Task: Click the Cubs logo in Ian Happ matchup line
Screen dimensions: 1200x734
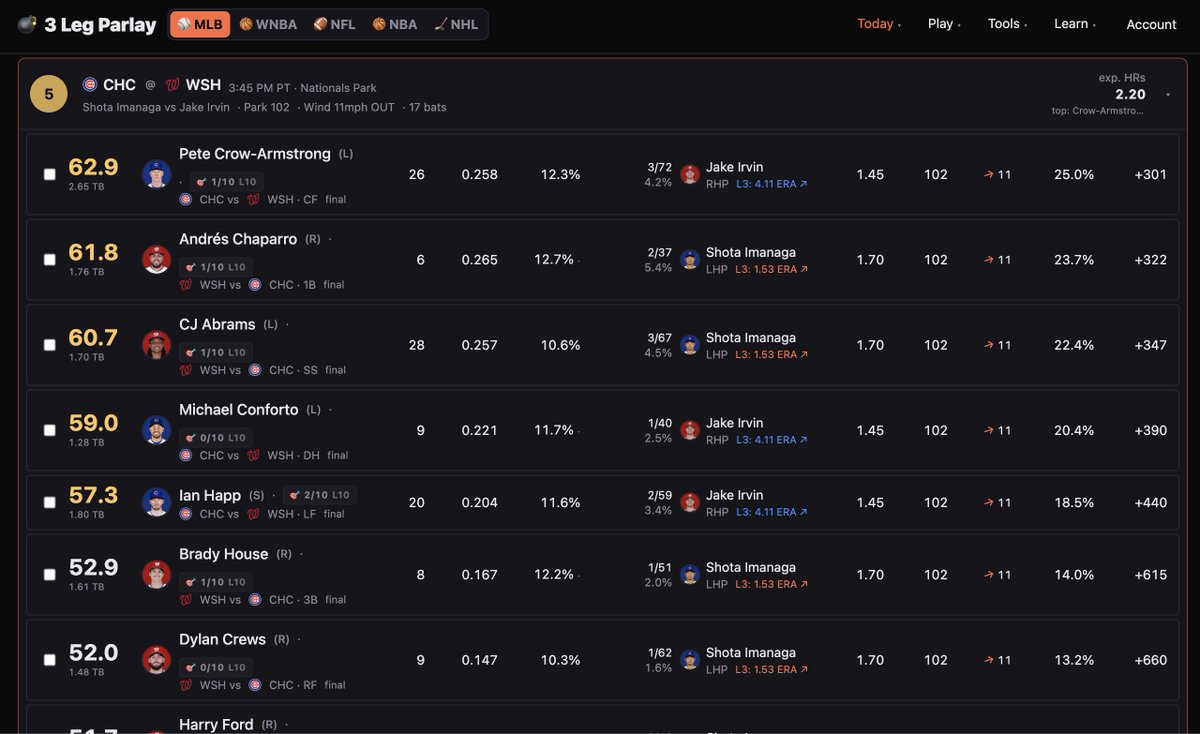Action: tap(186, 514)
